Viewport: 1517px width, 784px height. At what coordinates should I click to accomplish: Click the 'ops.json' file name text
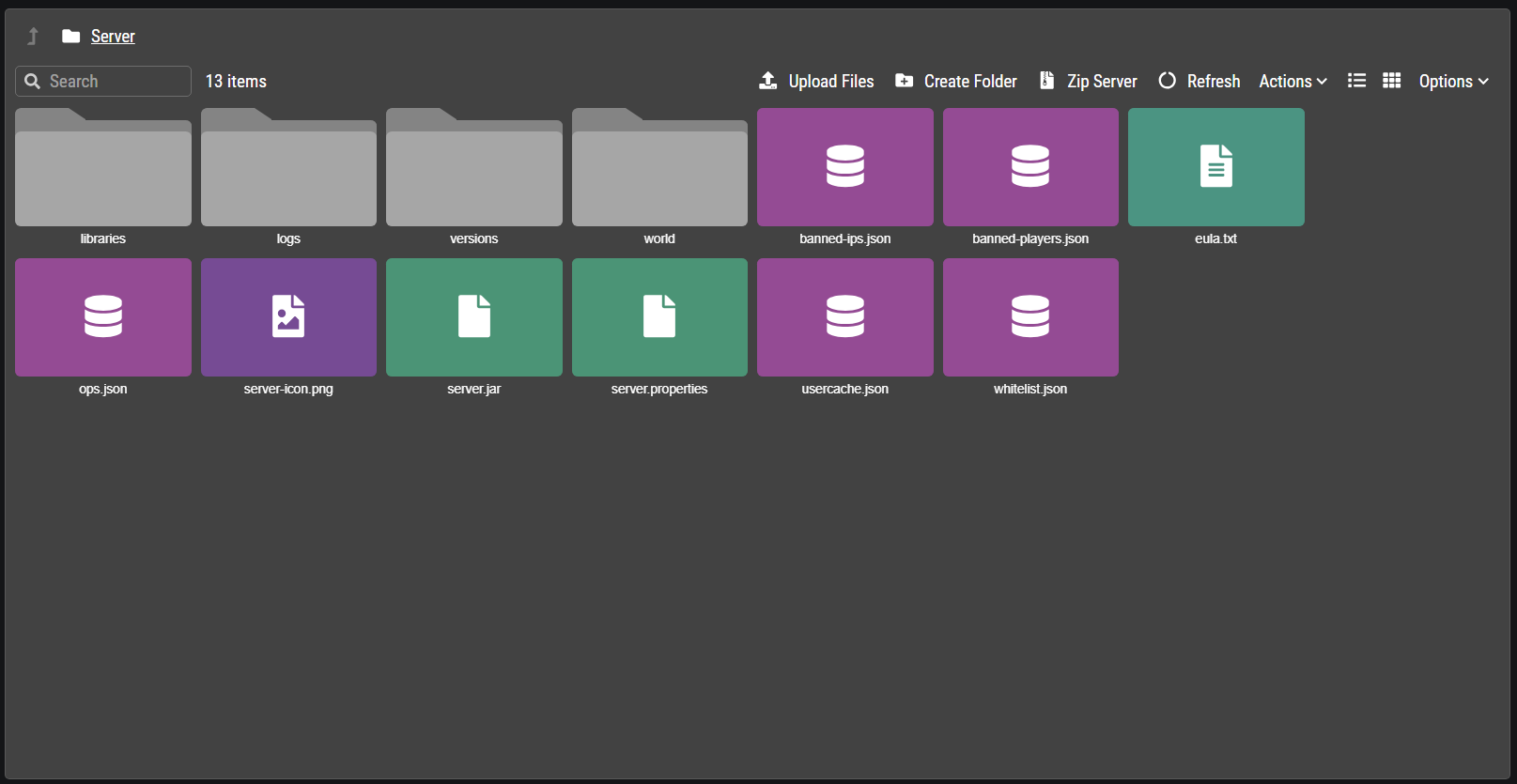pos(103,389)
